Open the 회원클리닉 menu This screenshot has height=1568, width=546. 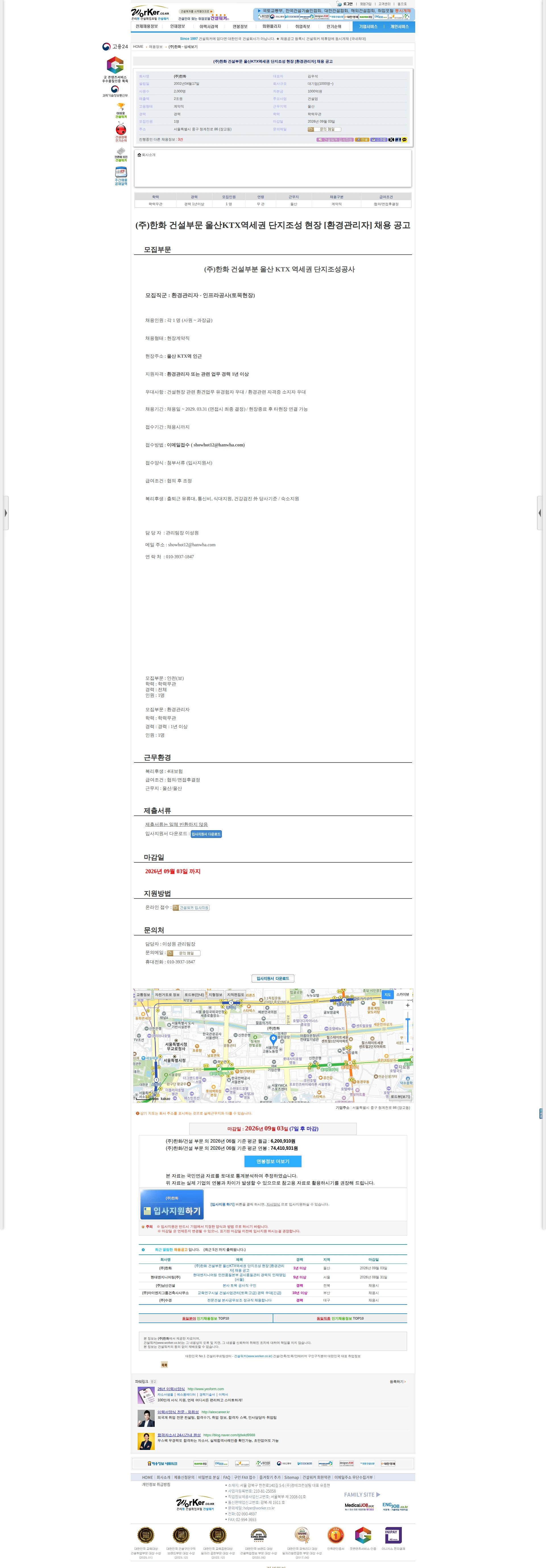[272, 27]
